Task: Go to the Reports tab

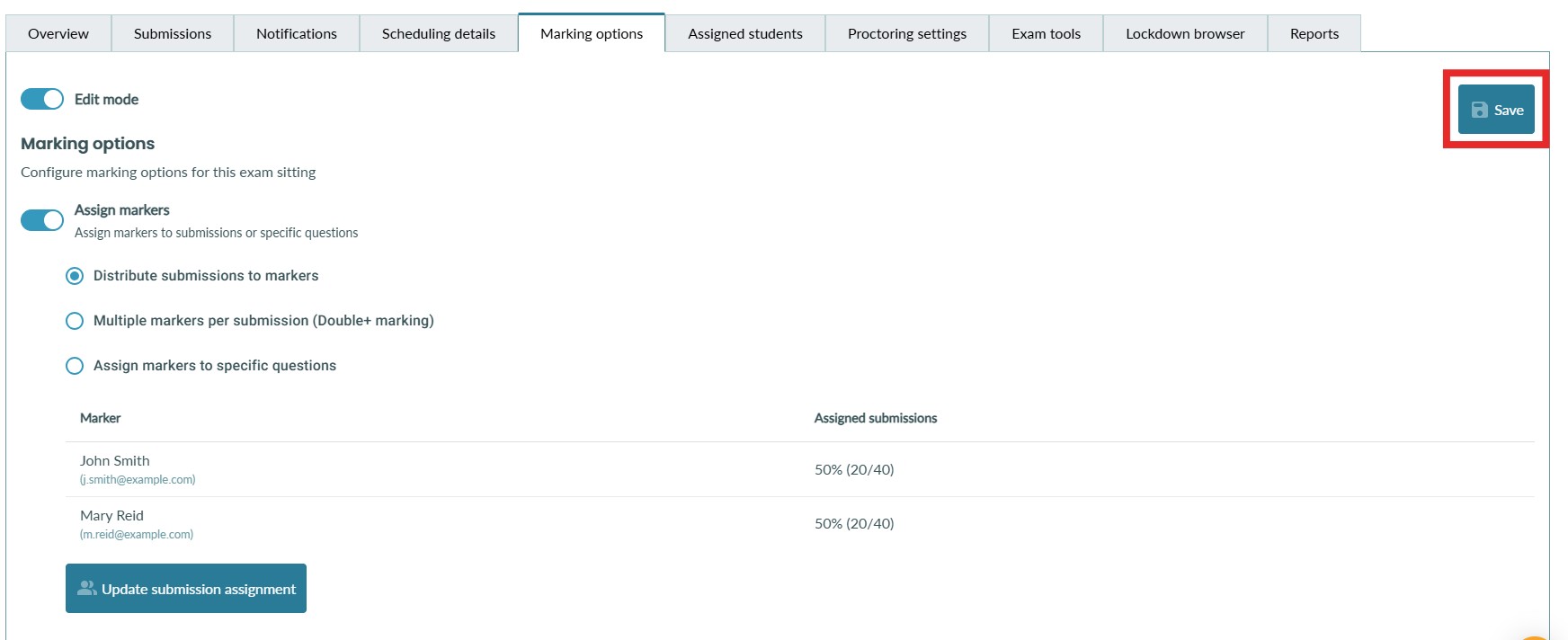Action: (x=1314, y=34)
